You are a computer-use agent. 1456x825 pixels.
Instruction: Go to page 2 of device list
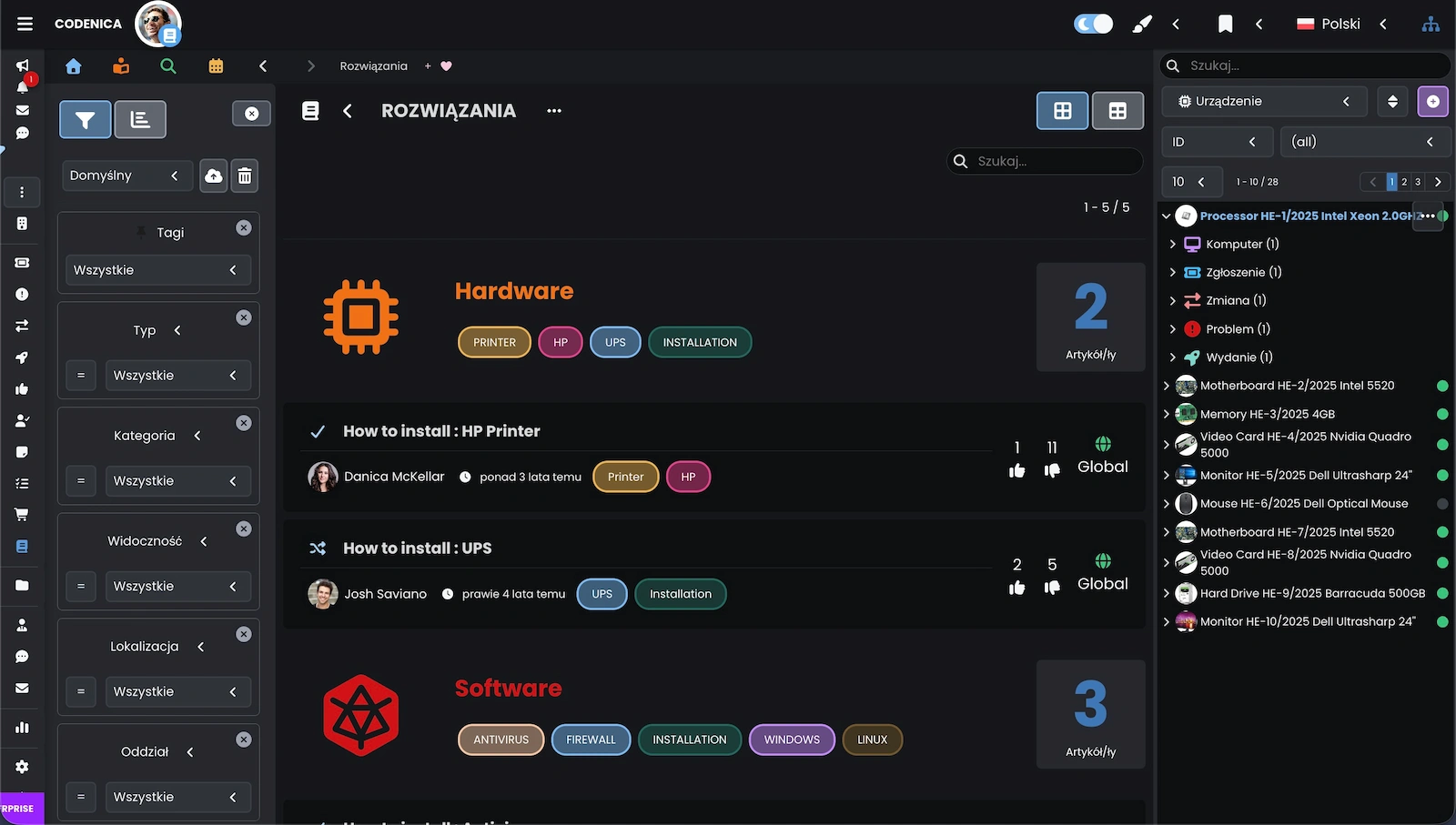[1404, 182]
